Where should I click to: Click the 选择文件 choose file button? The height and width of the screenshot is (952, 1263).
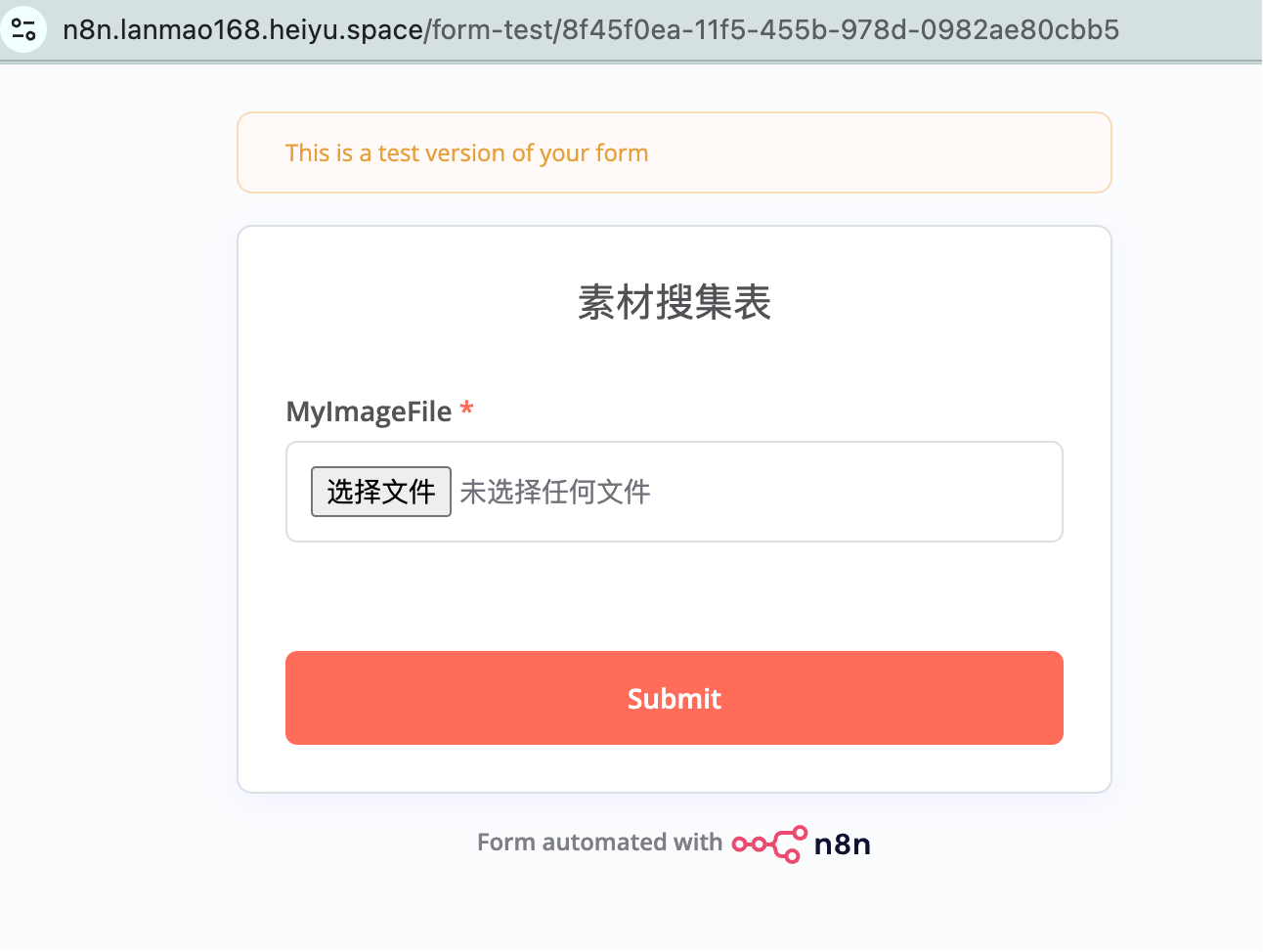(x=380, y=492)
